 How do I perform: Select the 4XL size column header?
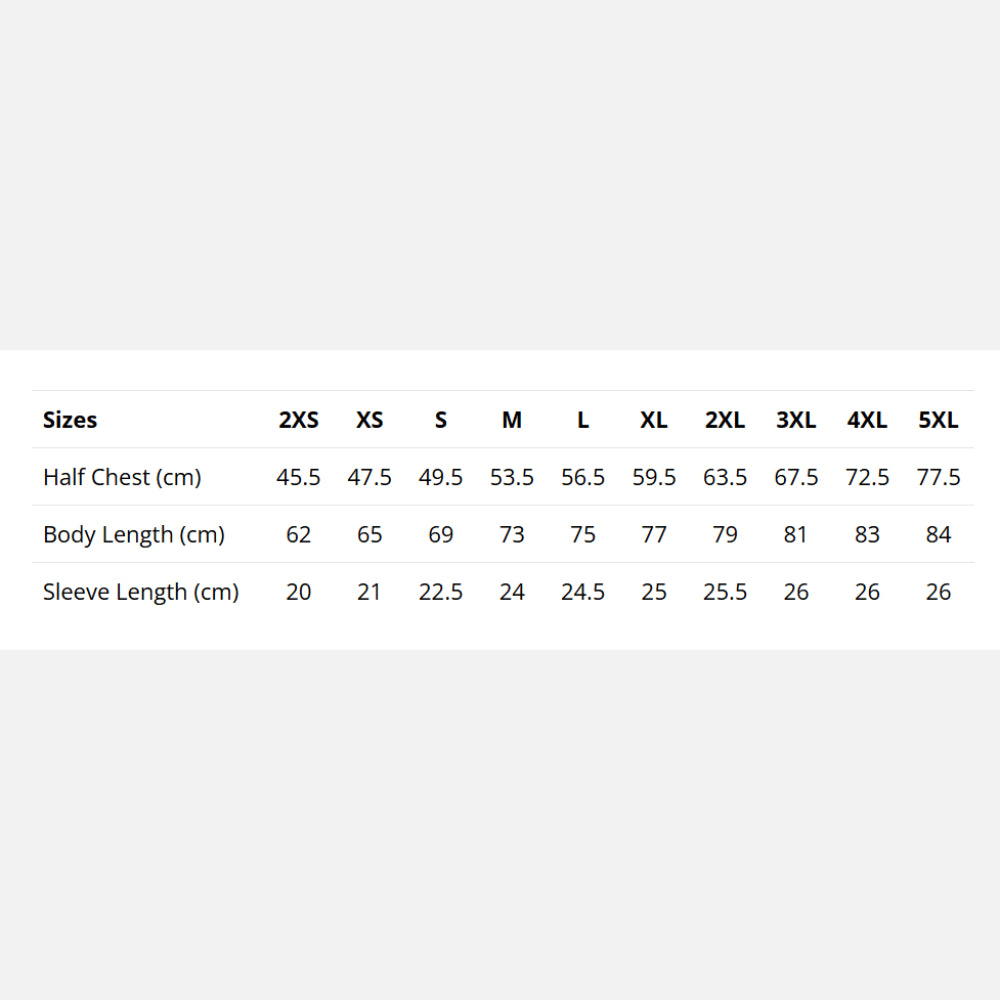(x=867, y=420)
